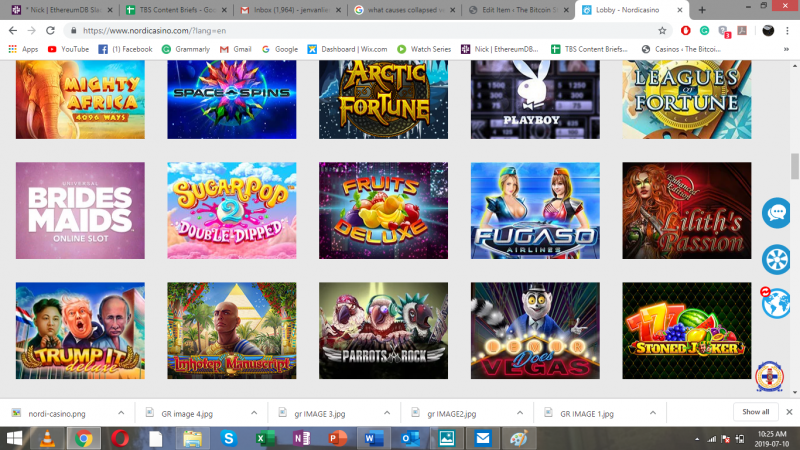Open Fruits Deluxe game thumbnail
Screen dimensions: 800x450
tap(384, 210)
